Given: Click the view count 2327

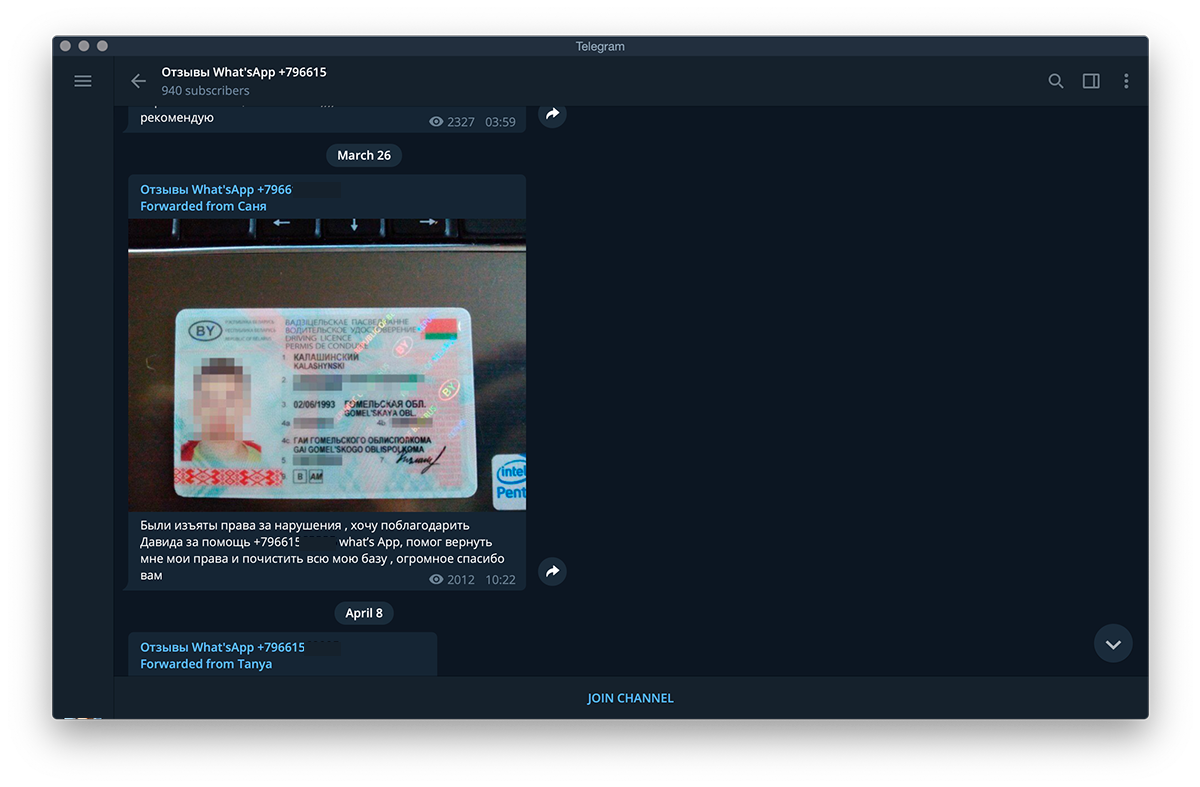Looking at the screenshot, I should (452, 122).
